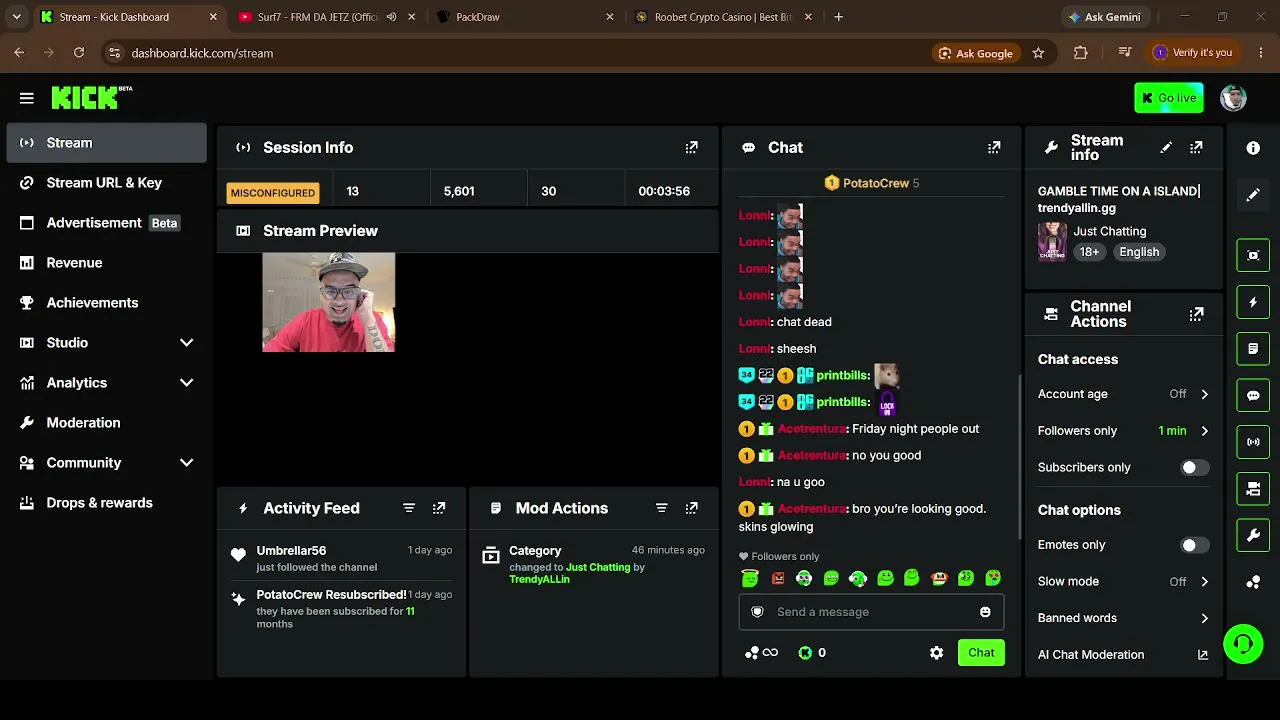
Task: Pop out the Channel Actions panel
Action: 1196,314
